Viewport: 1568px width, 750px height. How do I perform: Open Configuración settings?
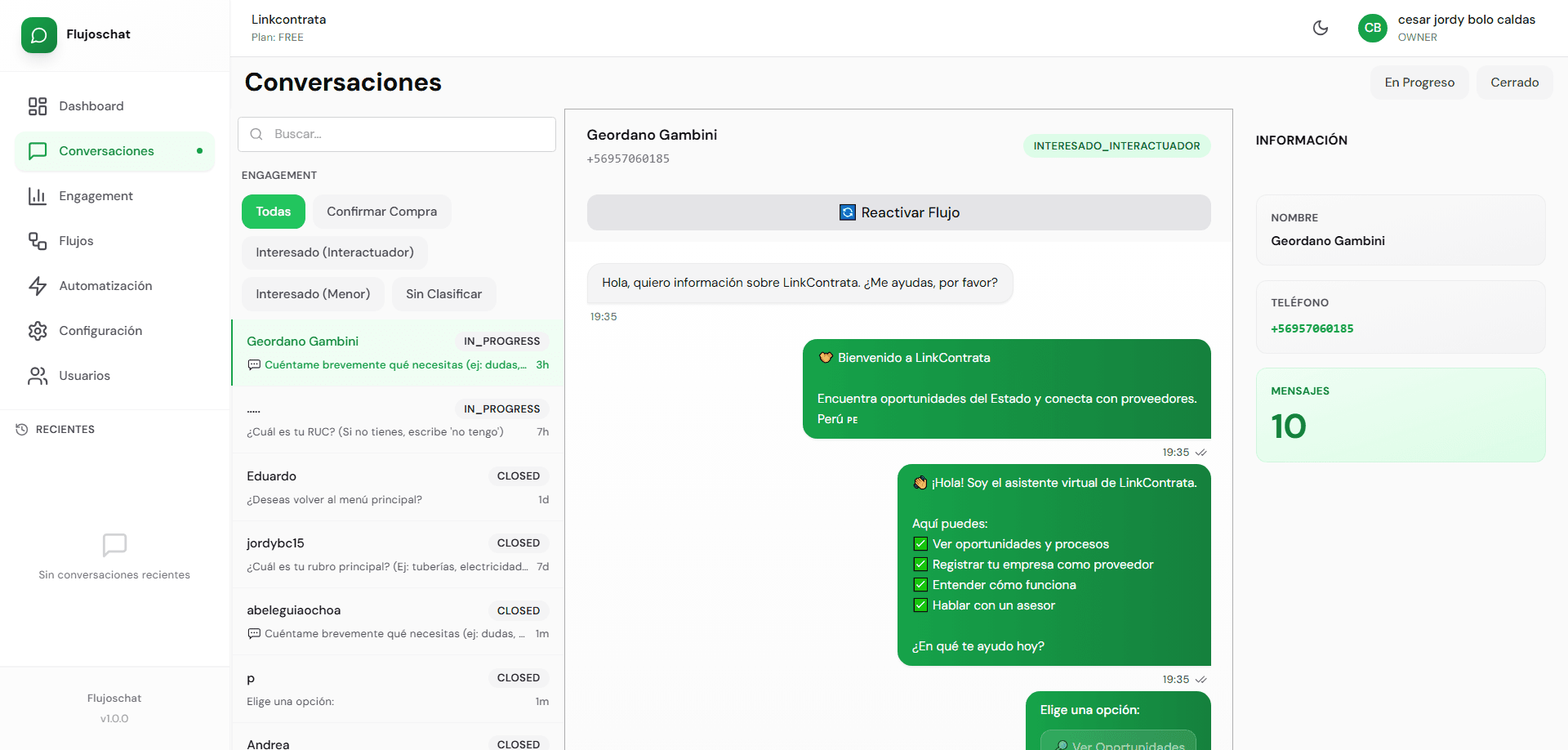pyautogui.click(x=114, y=331)
